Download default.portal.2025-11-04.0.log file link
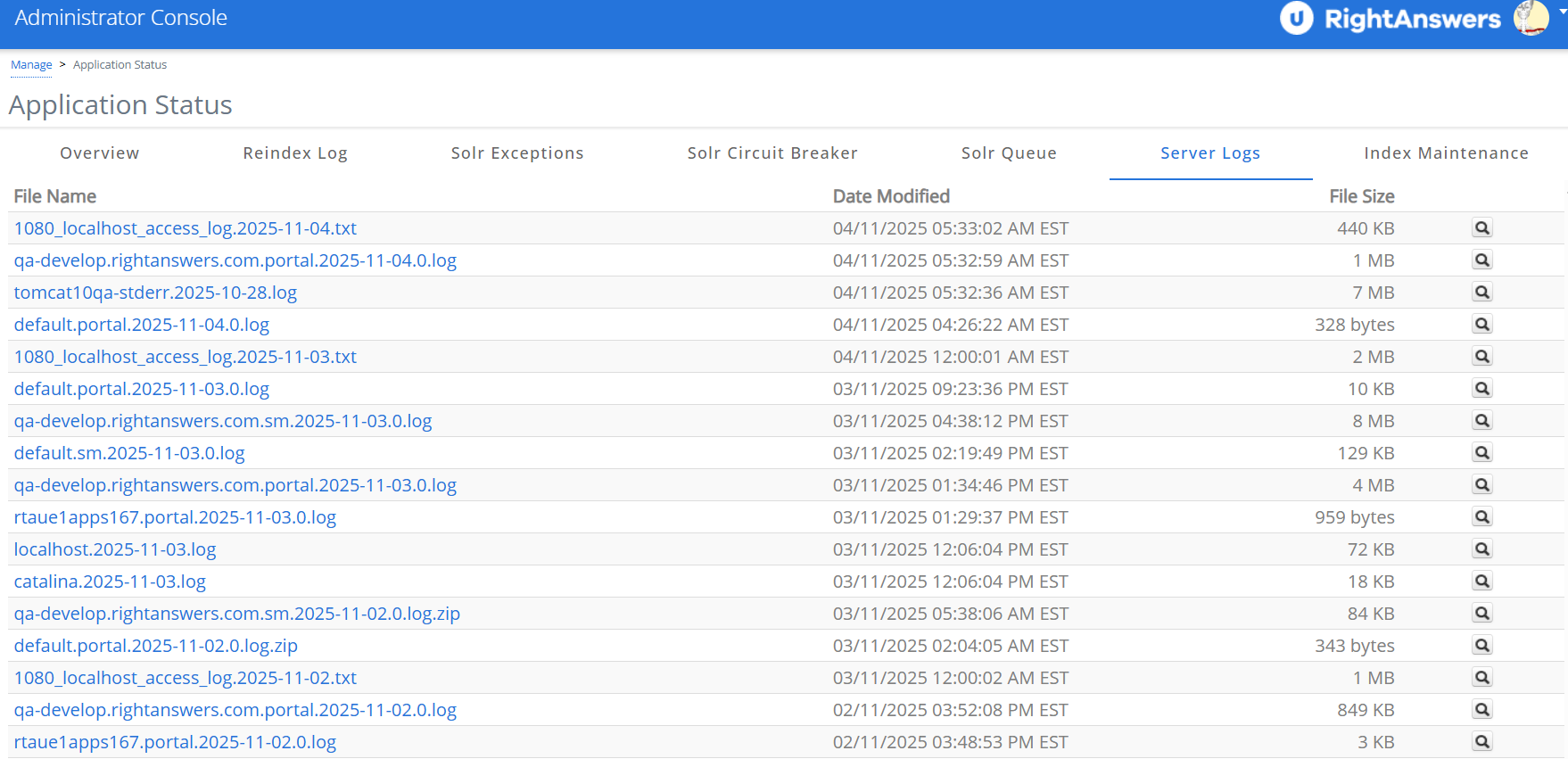This screenshot has height=759, width=1568. (142, 325)
